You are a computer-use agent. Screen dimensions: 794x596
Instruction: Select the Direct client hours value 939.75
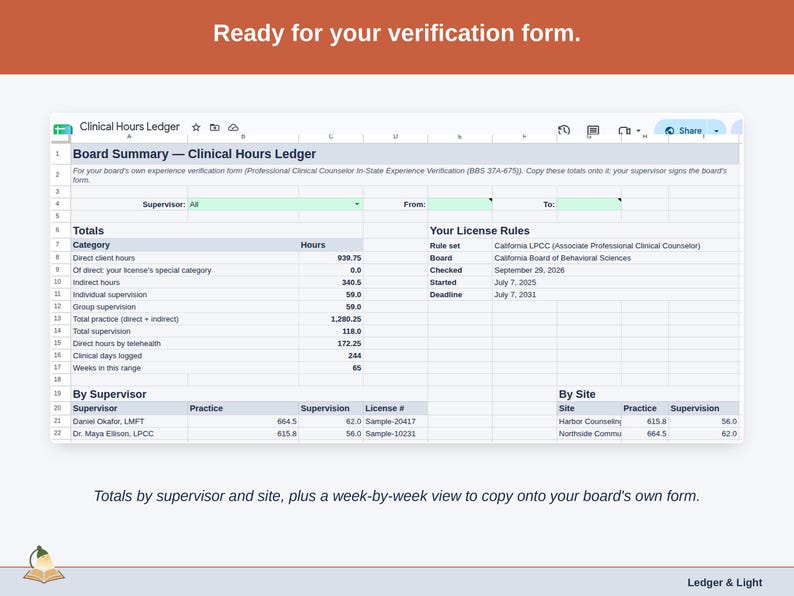tap(331, 258)
